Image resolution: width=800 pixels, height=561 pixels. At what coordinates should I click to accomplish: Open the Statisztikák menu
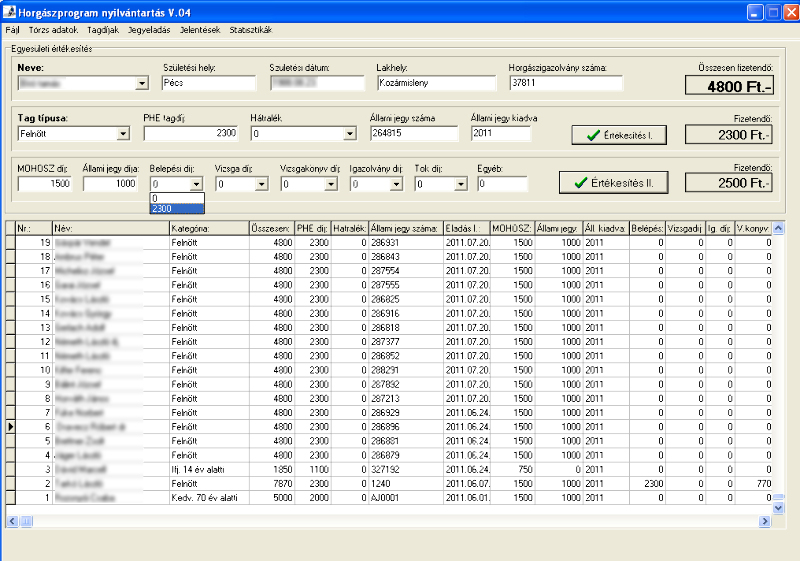(250, 30)
